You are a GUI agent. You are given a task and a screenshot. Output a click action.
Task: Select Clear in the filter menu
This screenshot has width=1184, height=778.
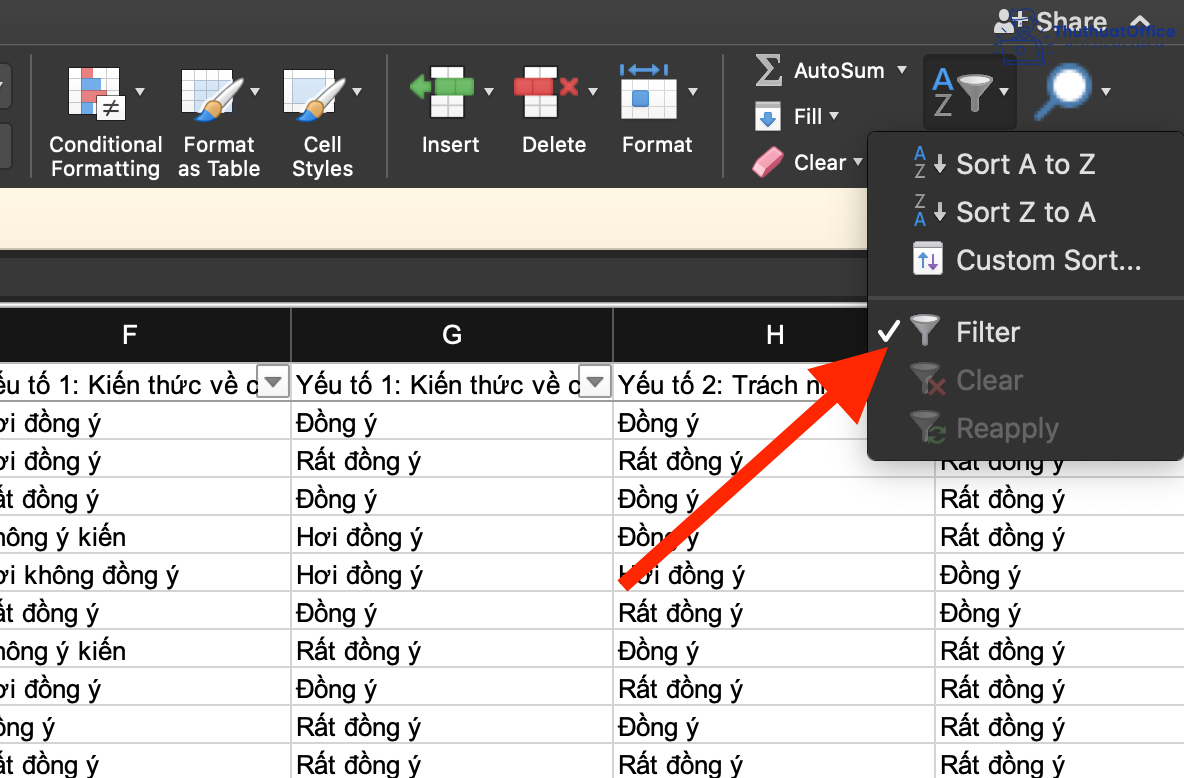[989, 380]
